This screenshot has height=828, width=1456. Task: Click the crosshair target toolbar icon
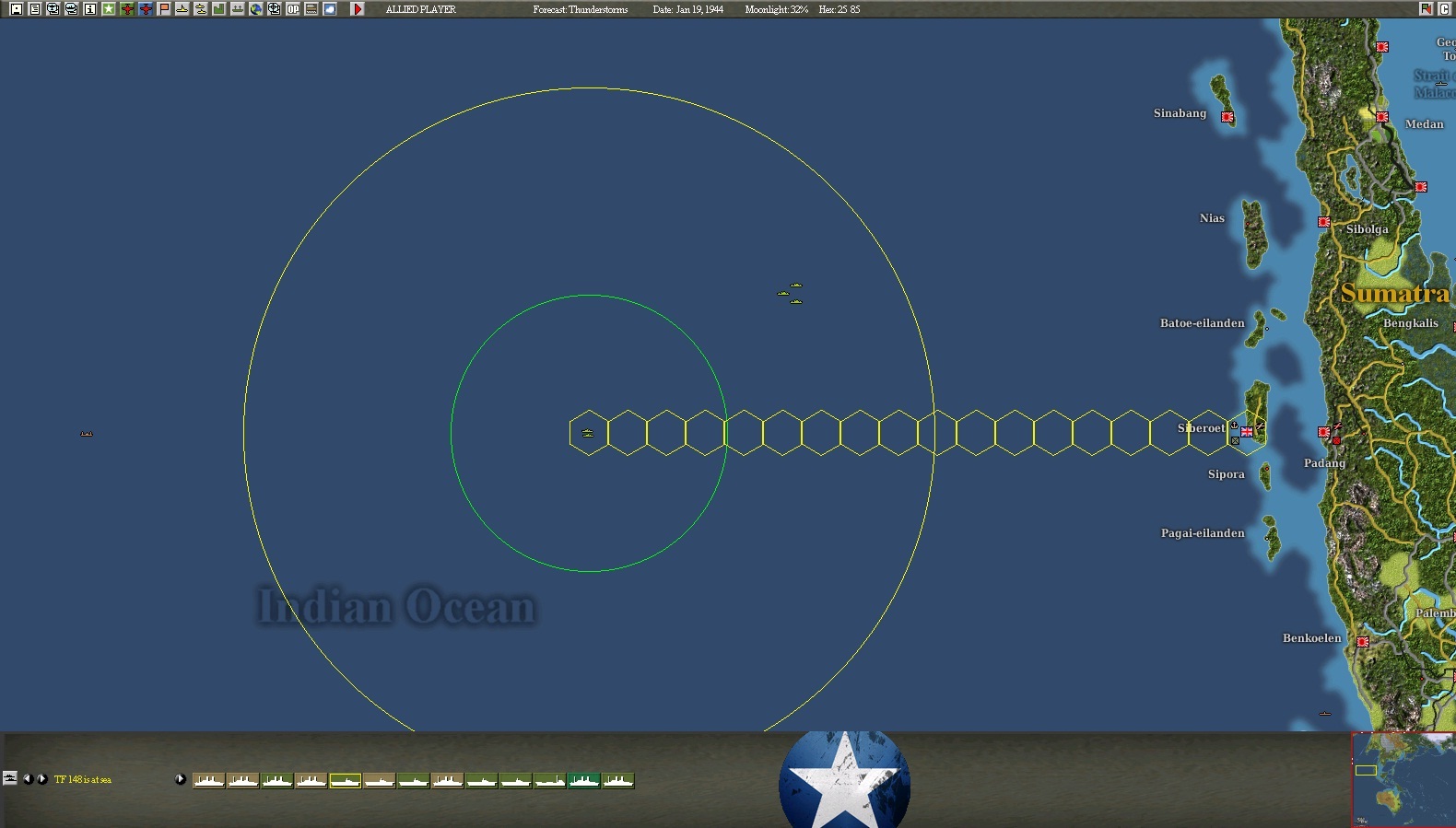[x=275, y=9]
